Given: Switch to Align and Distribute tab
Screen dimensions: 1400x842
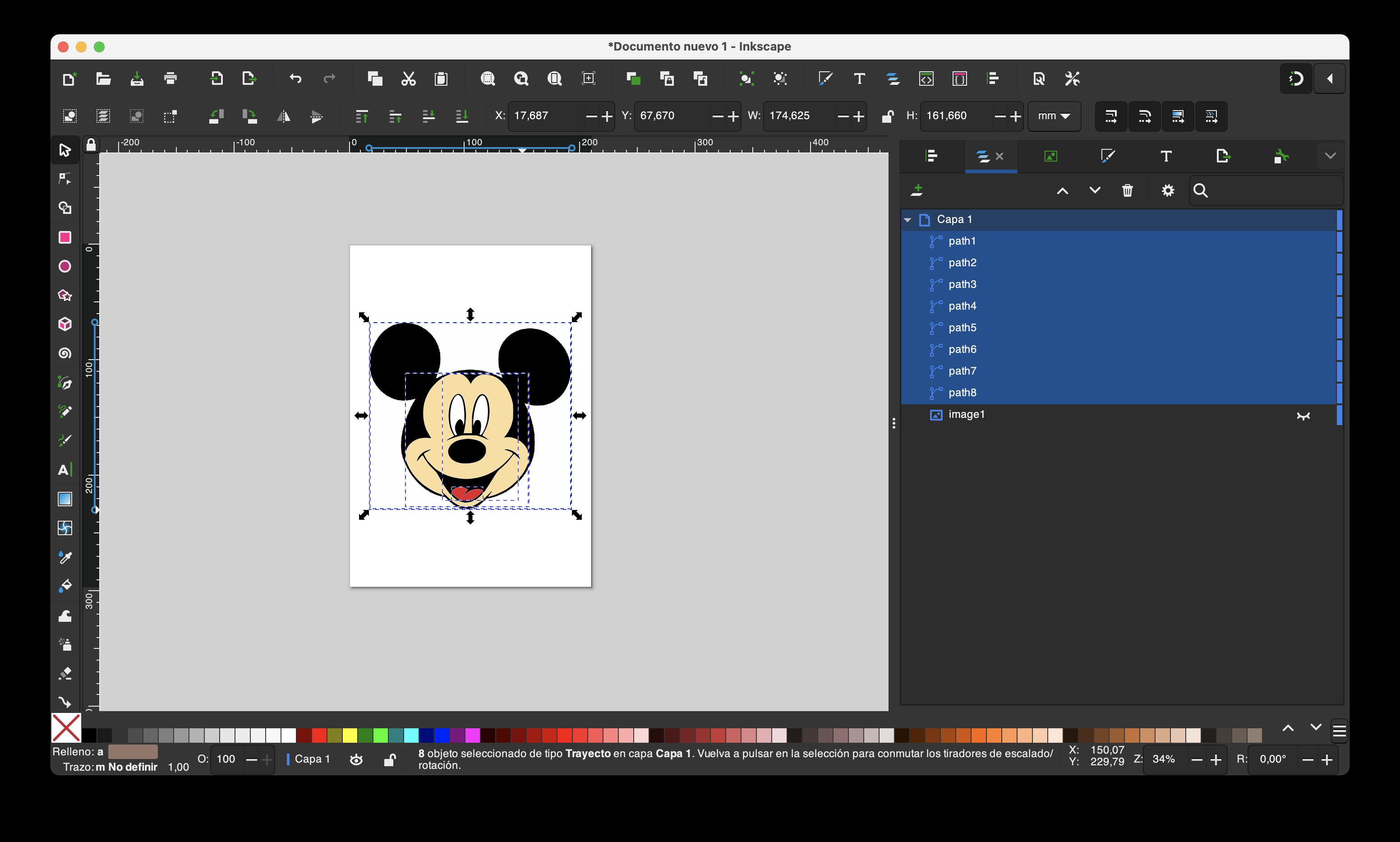Looking at the screenshot, I should [932, 156].
